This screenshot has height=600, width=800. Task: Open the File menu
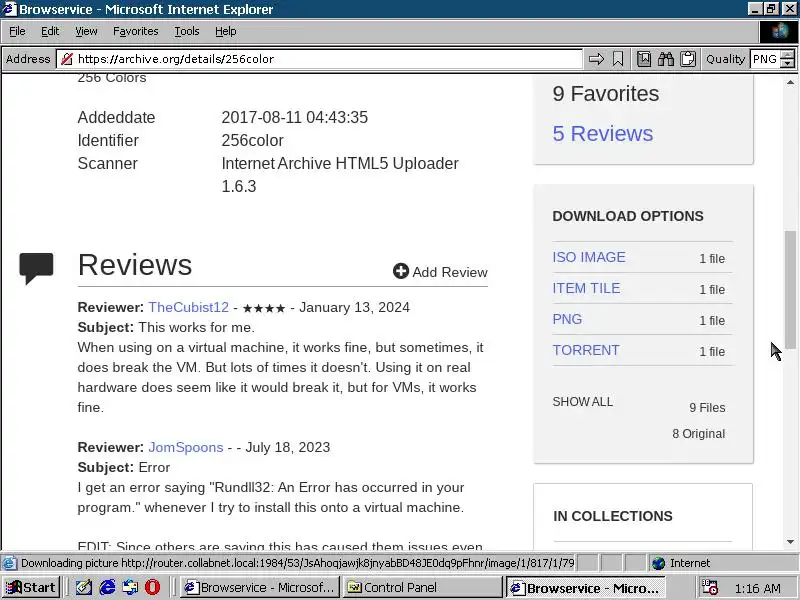[17, 32]
